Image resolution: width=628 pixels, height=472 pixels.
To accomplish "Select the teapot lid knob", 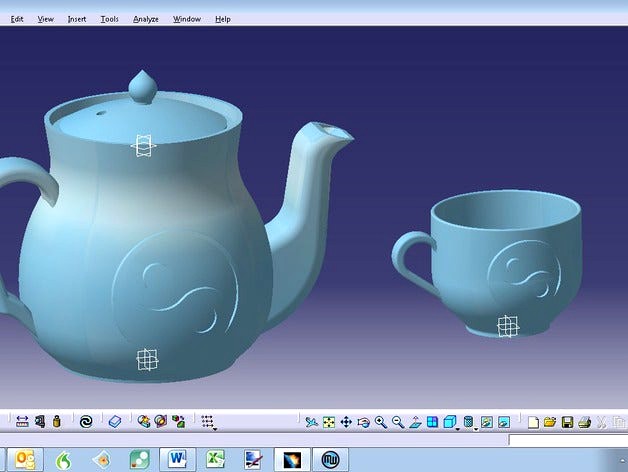I will pos(143,87).
